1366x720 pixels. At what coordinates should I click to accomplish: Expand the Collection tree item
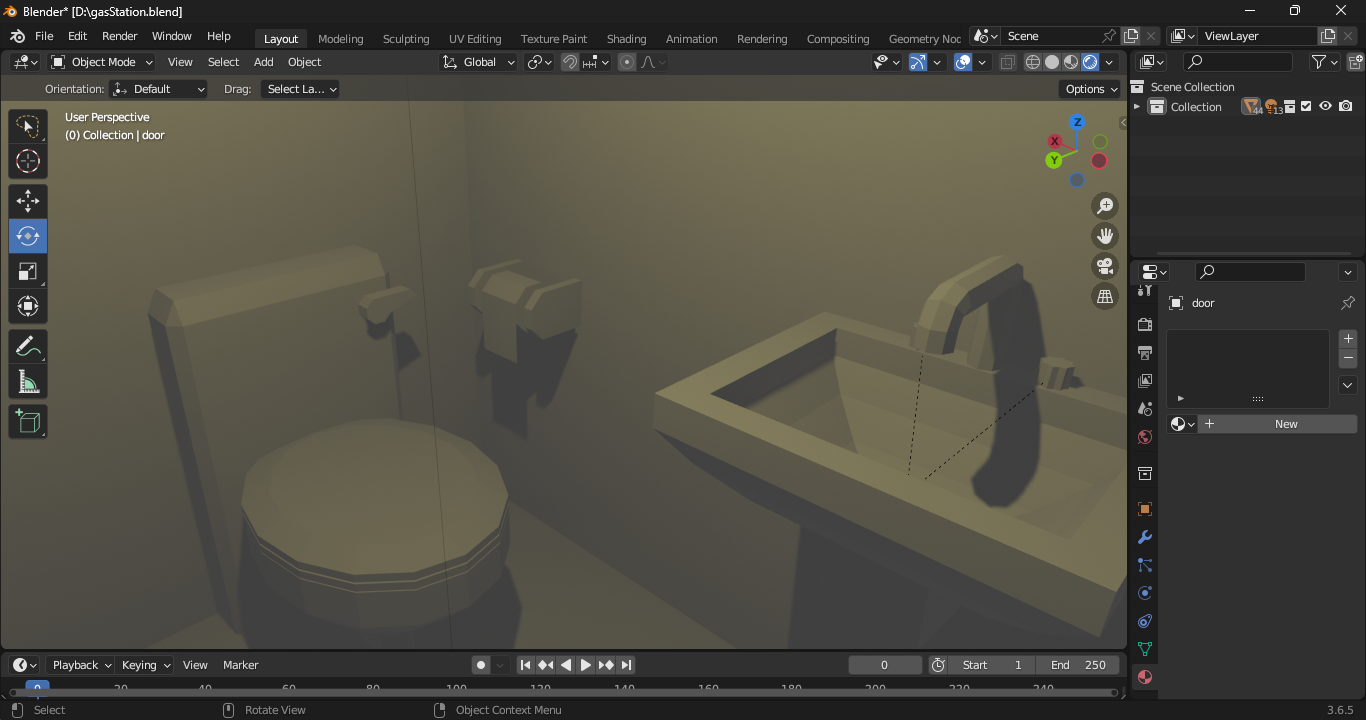[x=1137, y=107]
